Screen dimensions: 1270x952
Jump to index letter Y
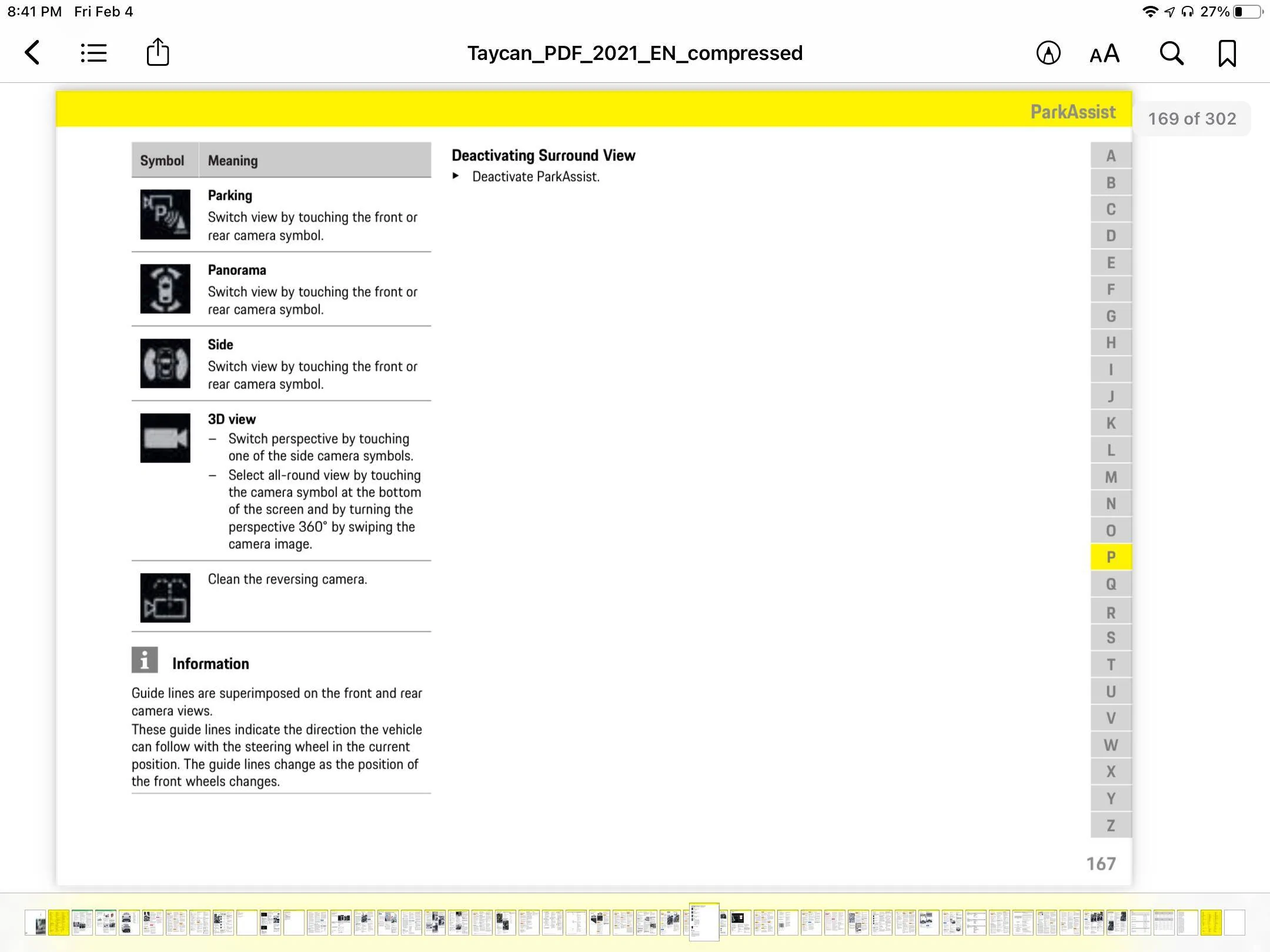coord(1111,799)
